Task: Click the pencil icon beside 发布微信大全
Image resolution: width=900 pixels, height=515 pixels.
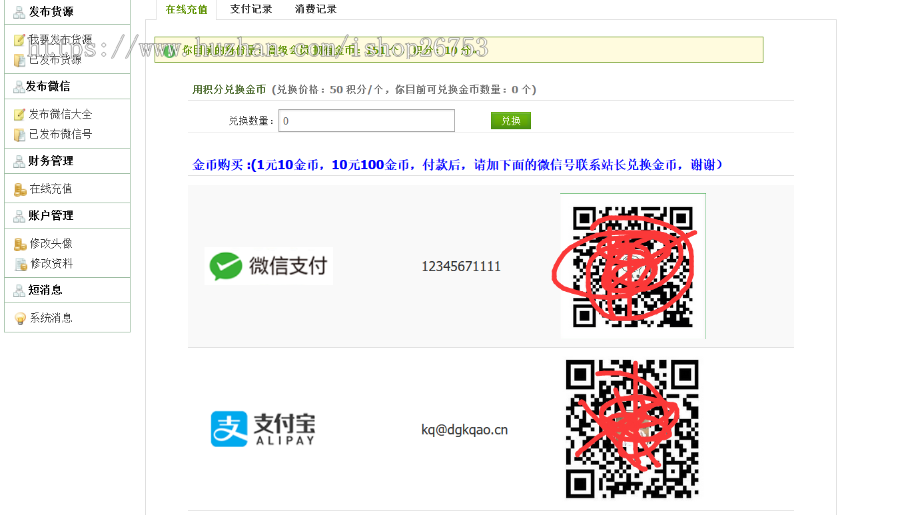Action: [19, 115]
